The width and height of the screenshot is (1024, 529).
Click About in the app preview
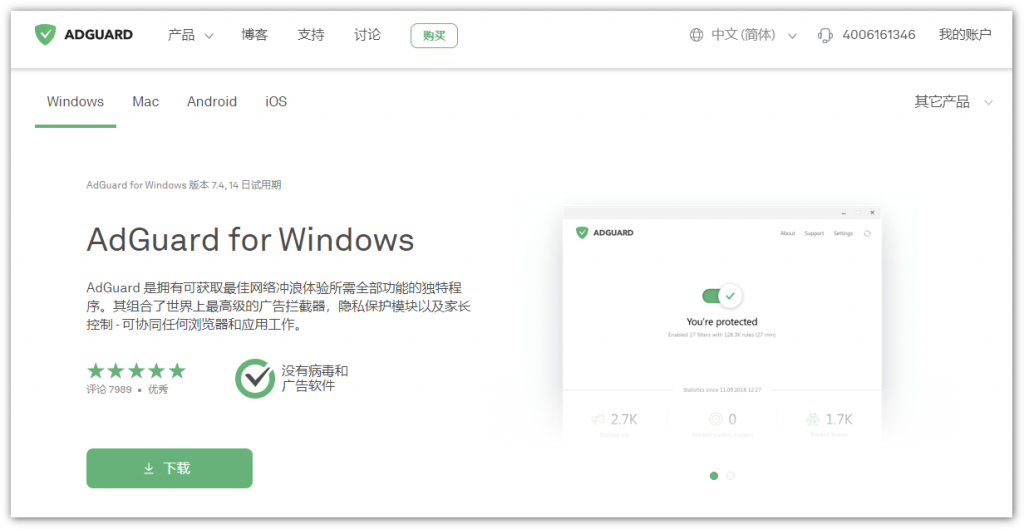tap(788, 233)
